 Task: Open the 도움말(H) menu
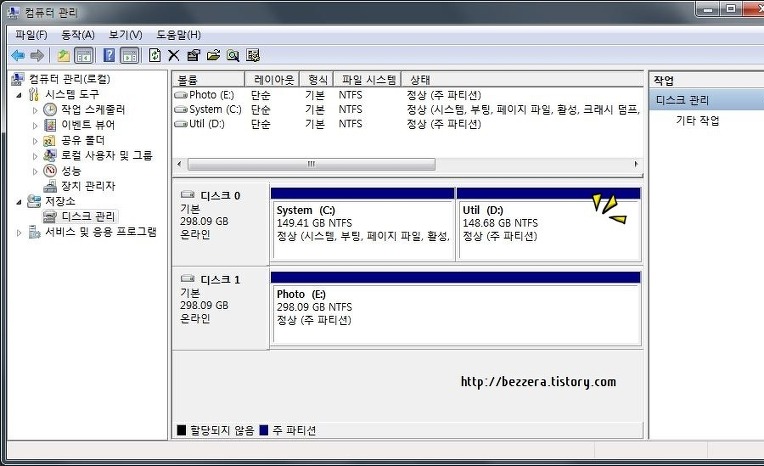(178, 35)
